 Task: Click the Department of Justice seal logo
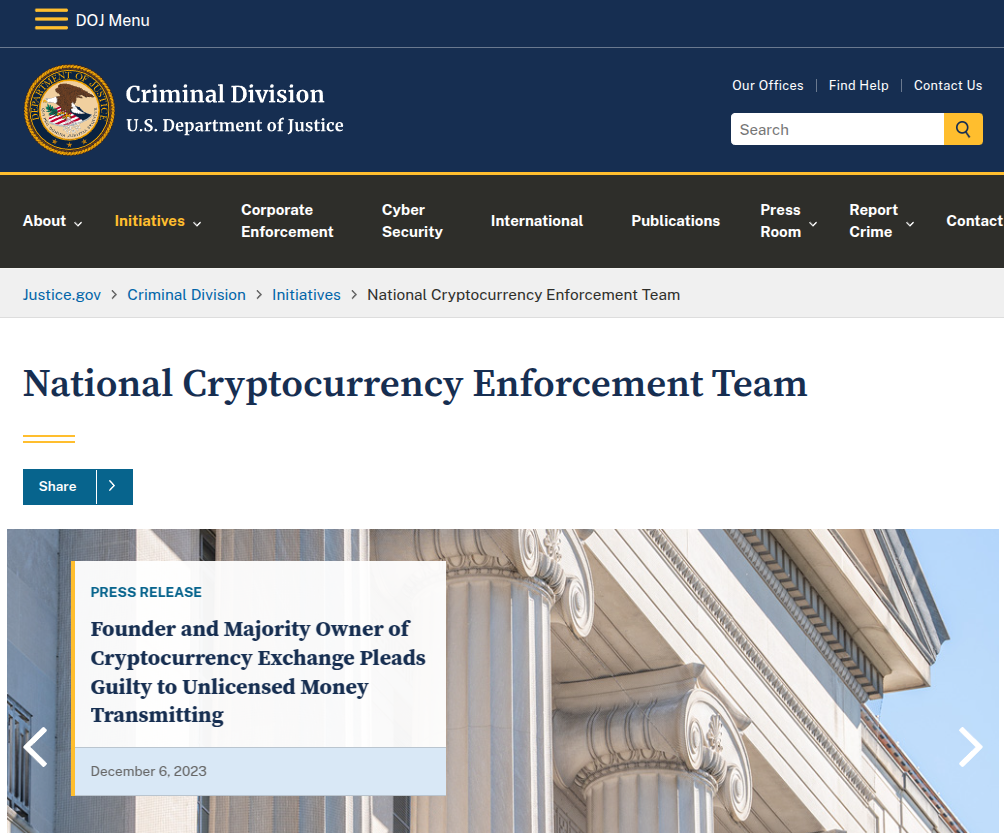click(x=69, y=110)
